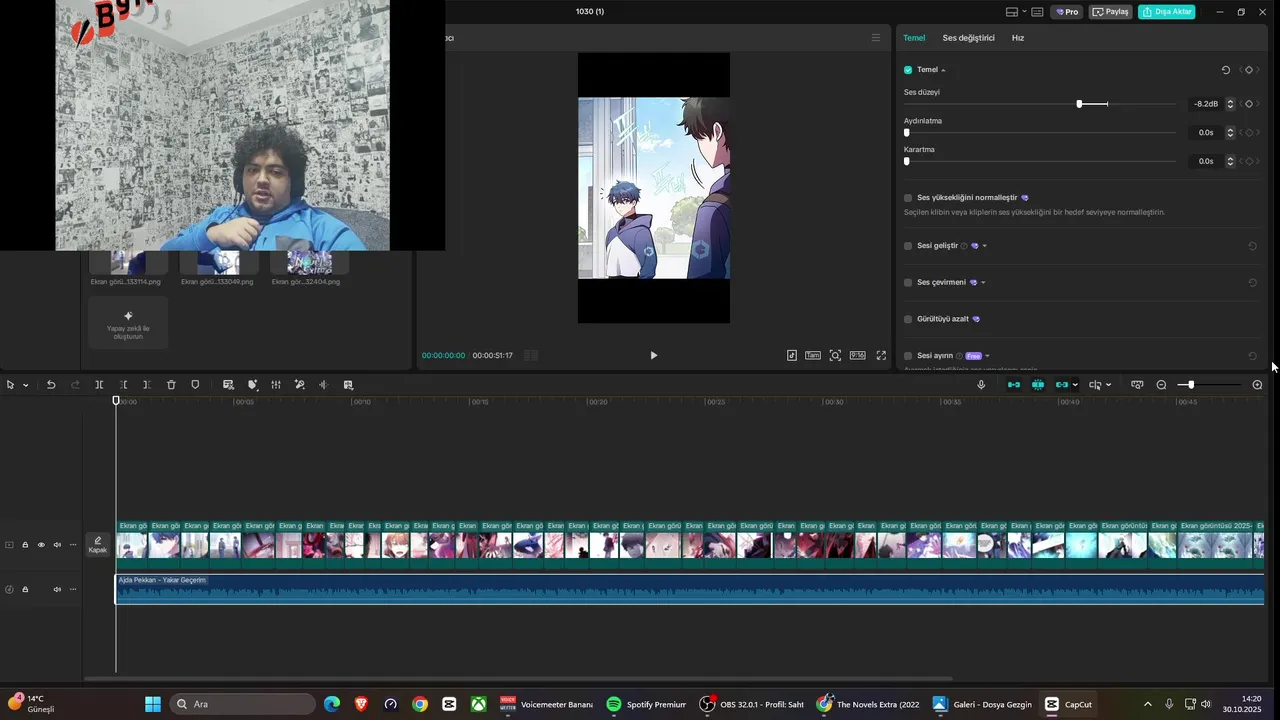Add a keyframe to the Temel section
The width and height of the screenshot is (1280, 720).
[x=1249, y=70]
